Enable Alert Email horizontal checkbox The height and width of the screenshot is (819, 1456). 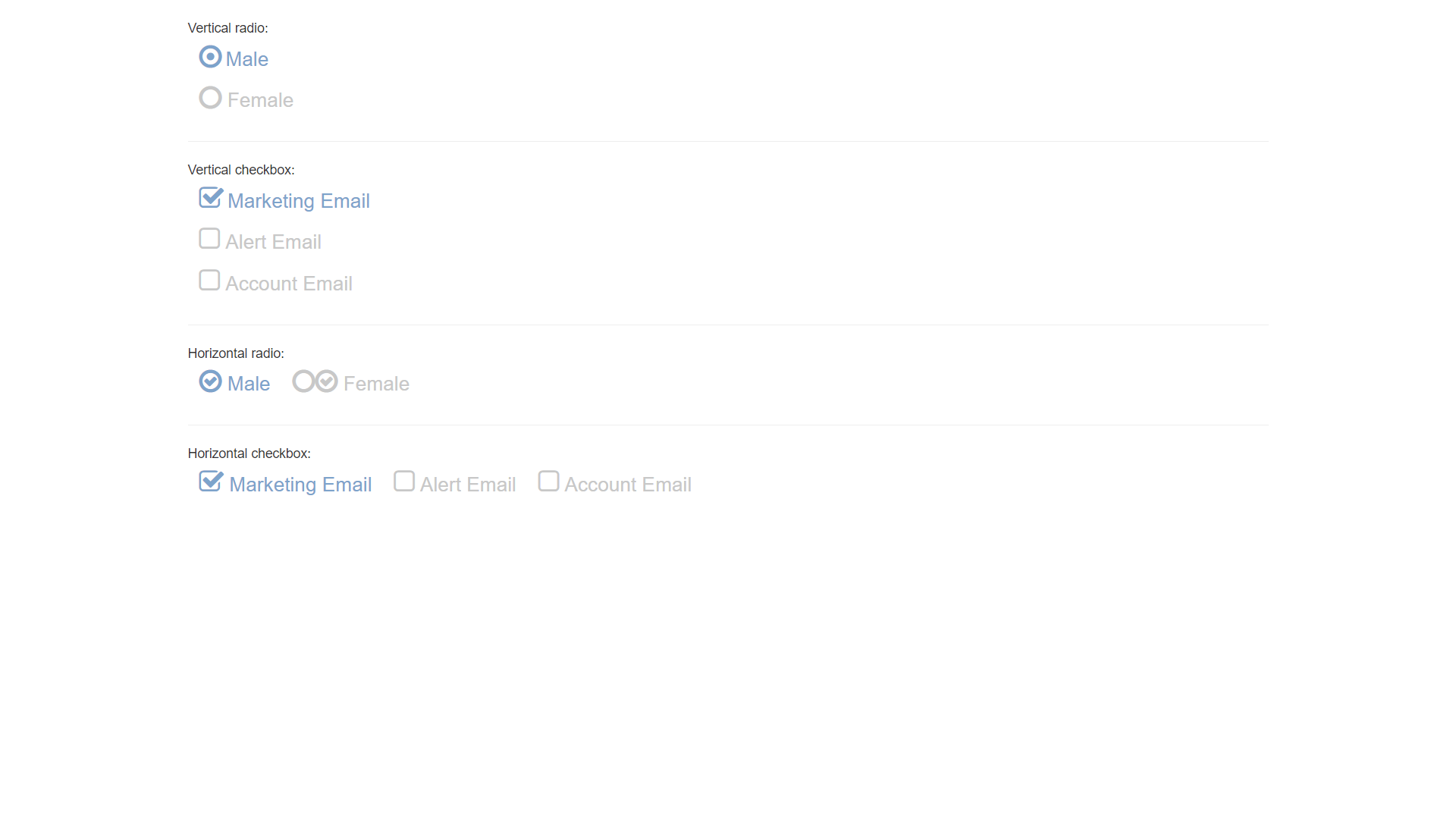404,483
